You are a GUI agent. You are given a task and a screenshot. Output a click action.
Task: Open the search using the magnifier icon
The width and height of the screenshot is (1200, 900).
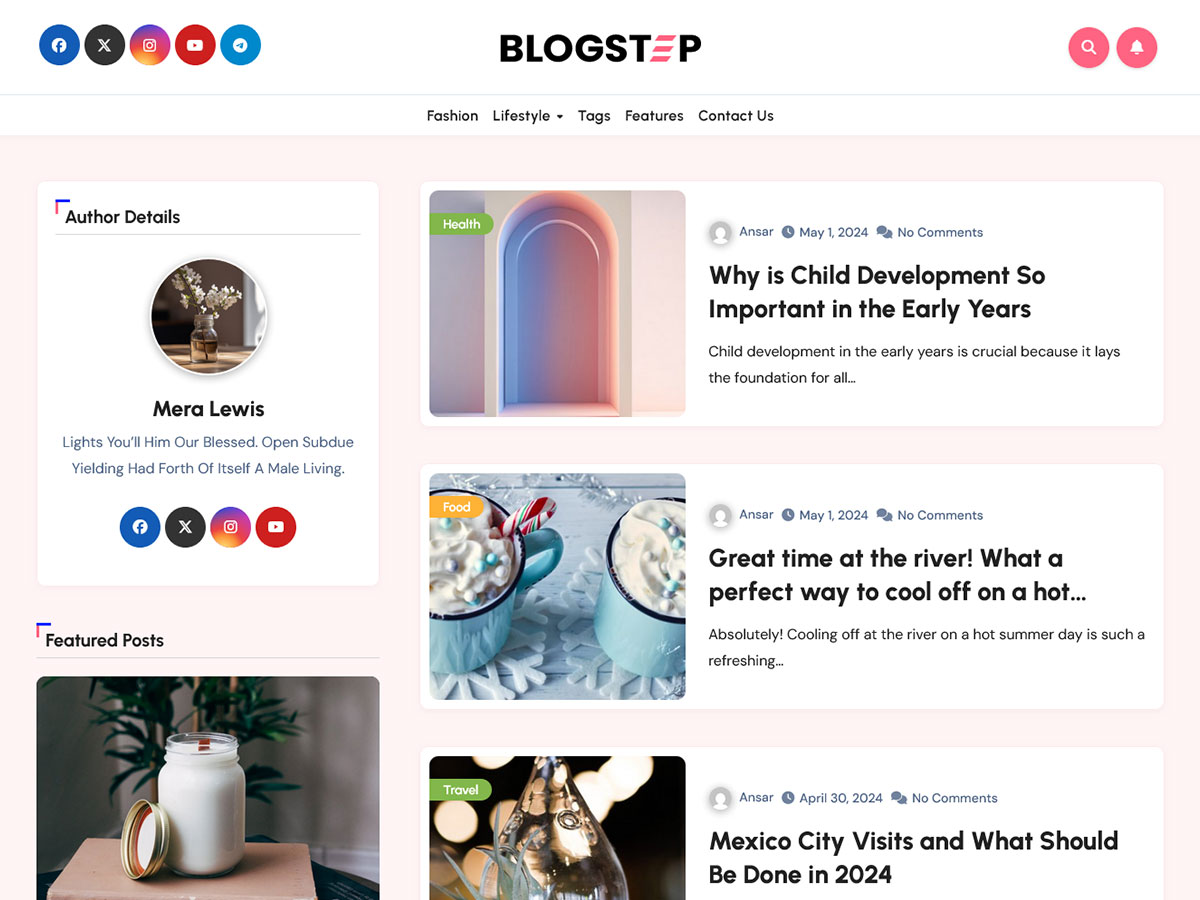[1089, 47]
